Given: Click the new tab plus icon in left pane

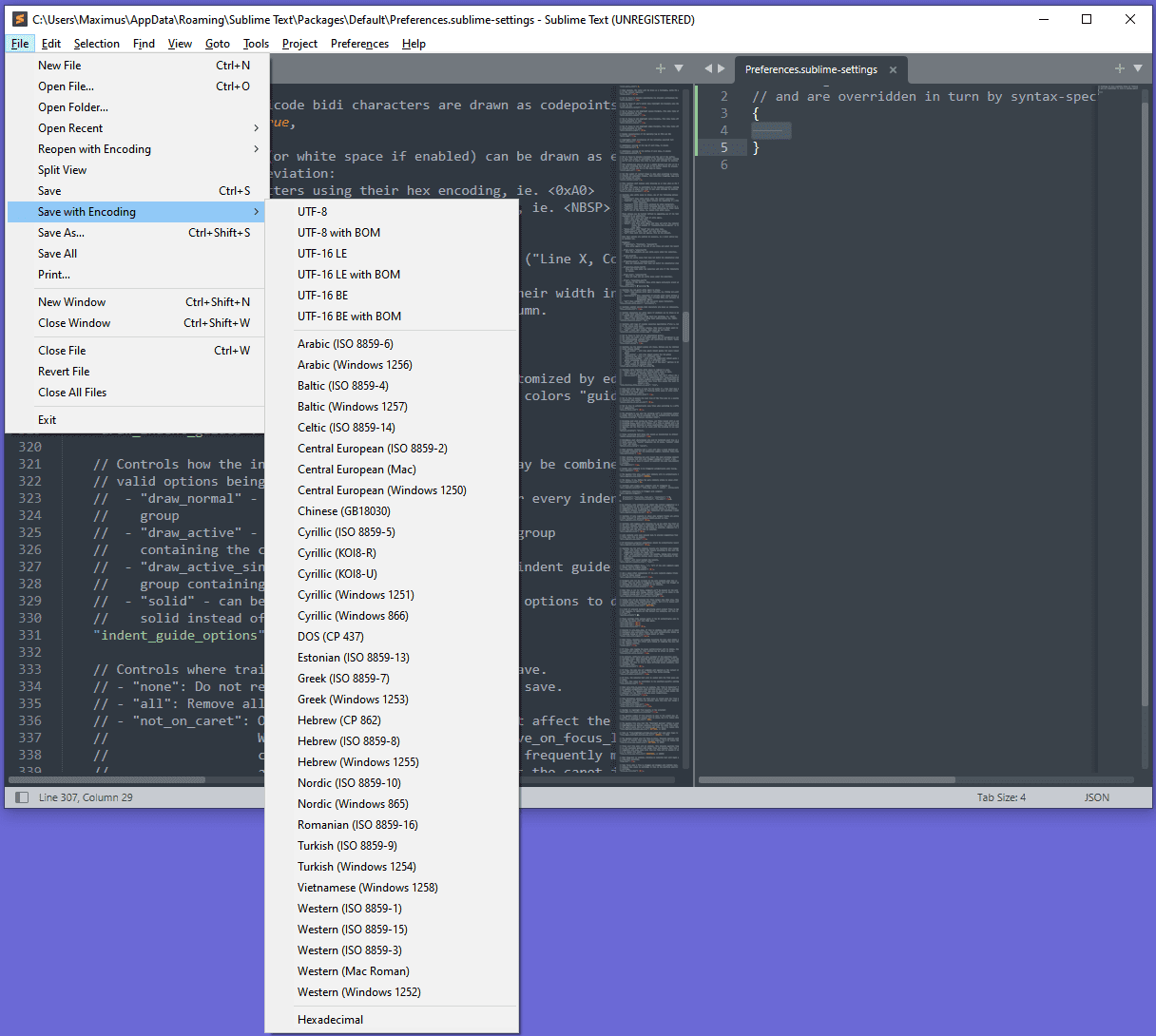Looking at the screenshot, I should (x=661, y=68).
